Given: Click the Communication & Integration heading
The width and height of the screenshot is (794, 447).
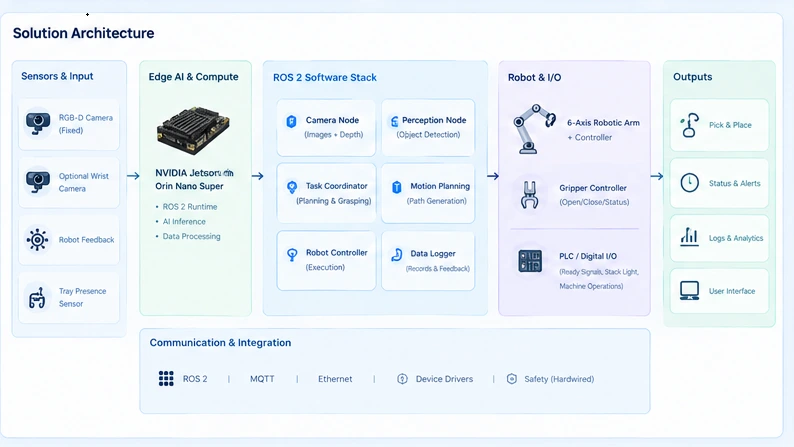Looking at the screenshot, I should (x=220, y=343).
